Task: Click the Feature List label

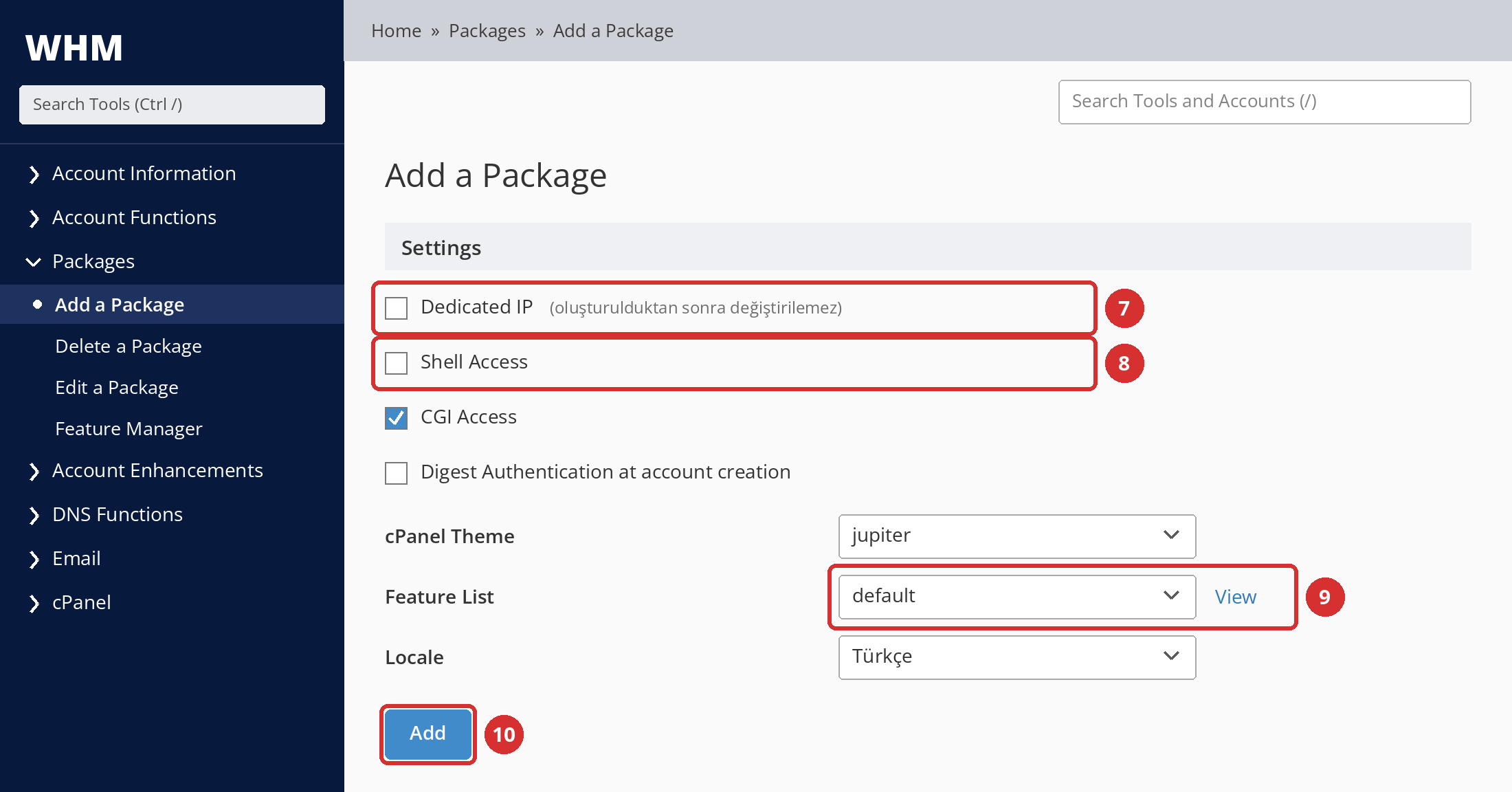Action: (439, 597)
